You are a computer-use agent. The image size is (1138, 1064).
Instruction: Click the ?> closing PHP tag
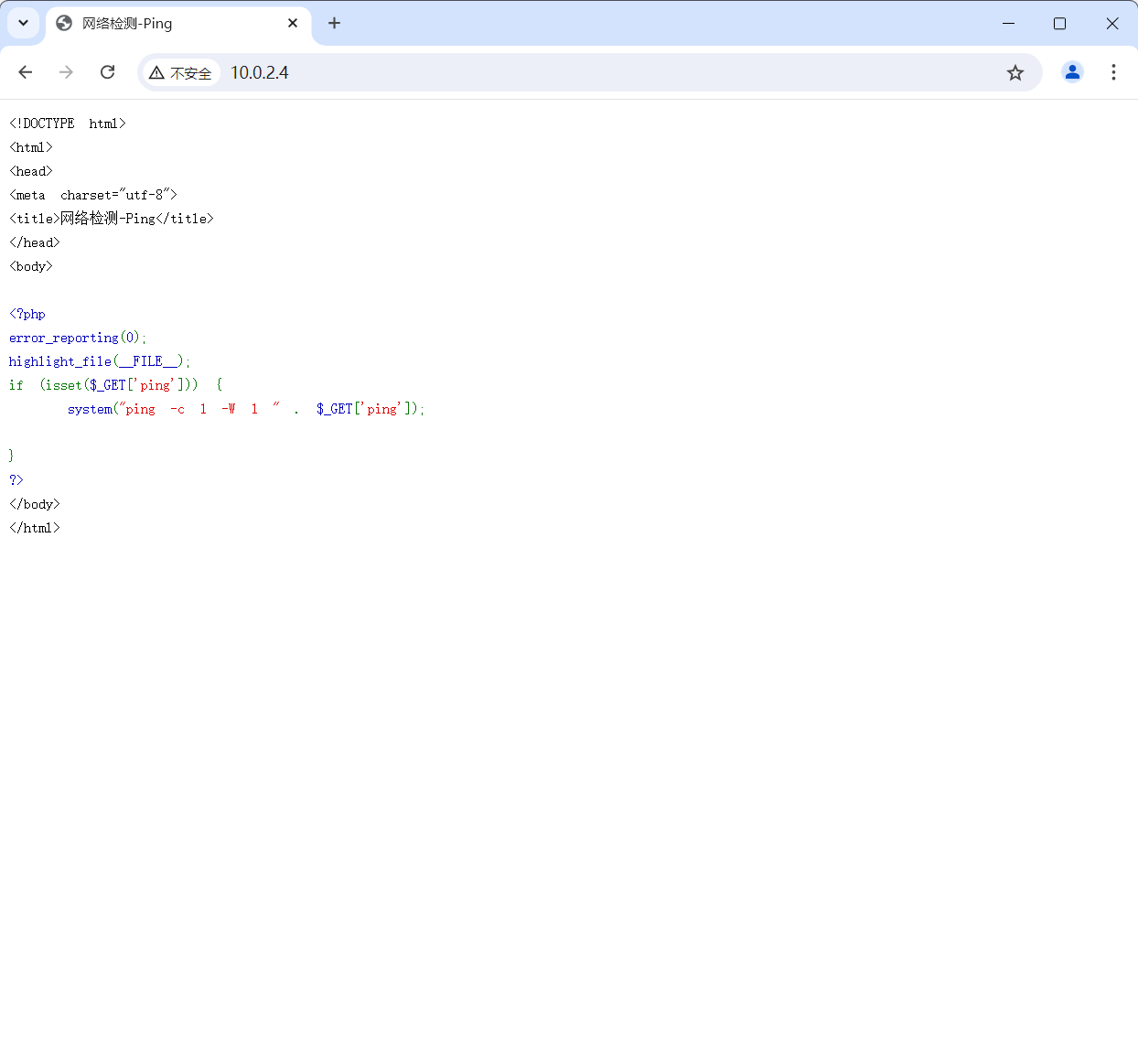pos(16,479)
